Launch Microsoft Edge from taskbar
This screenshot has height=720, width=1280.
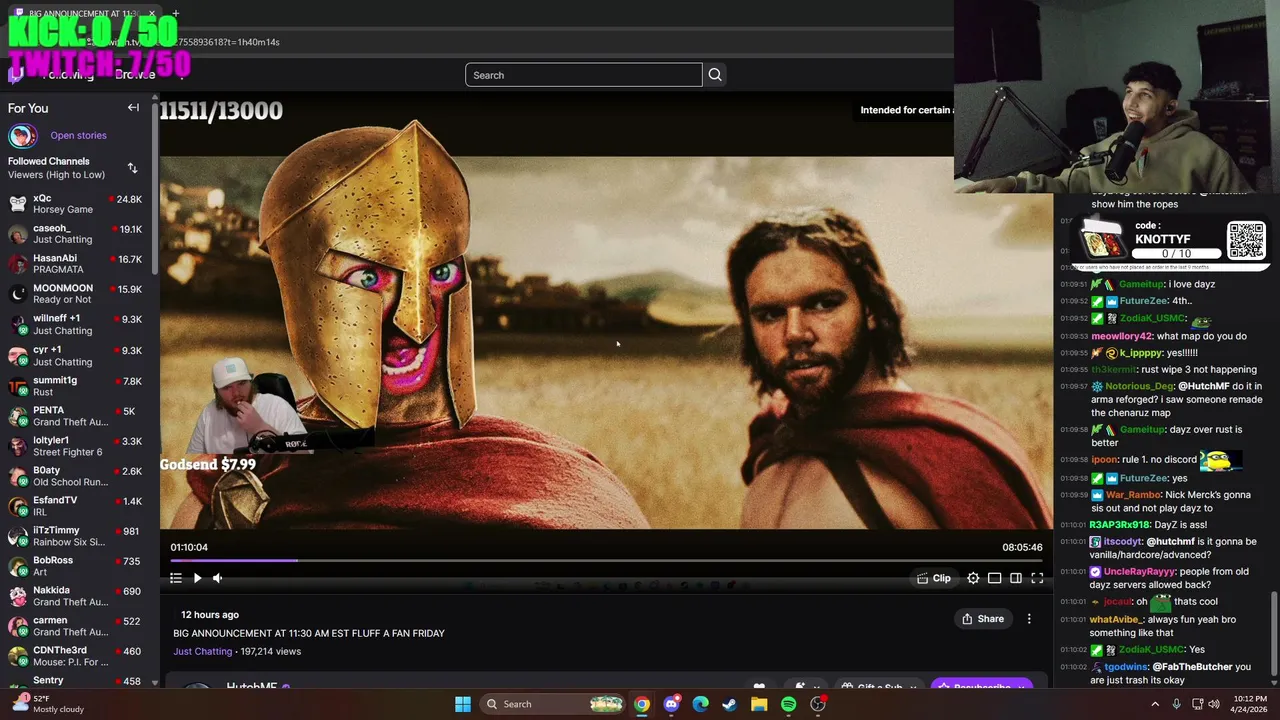701,704
